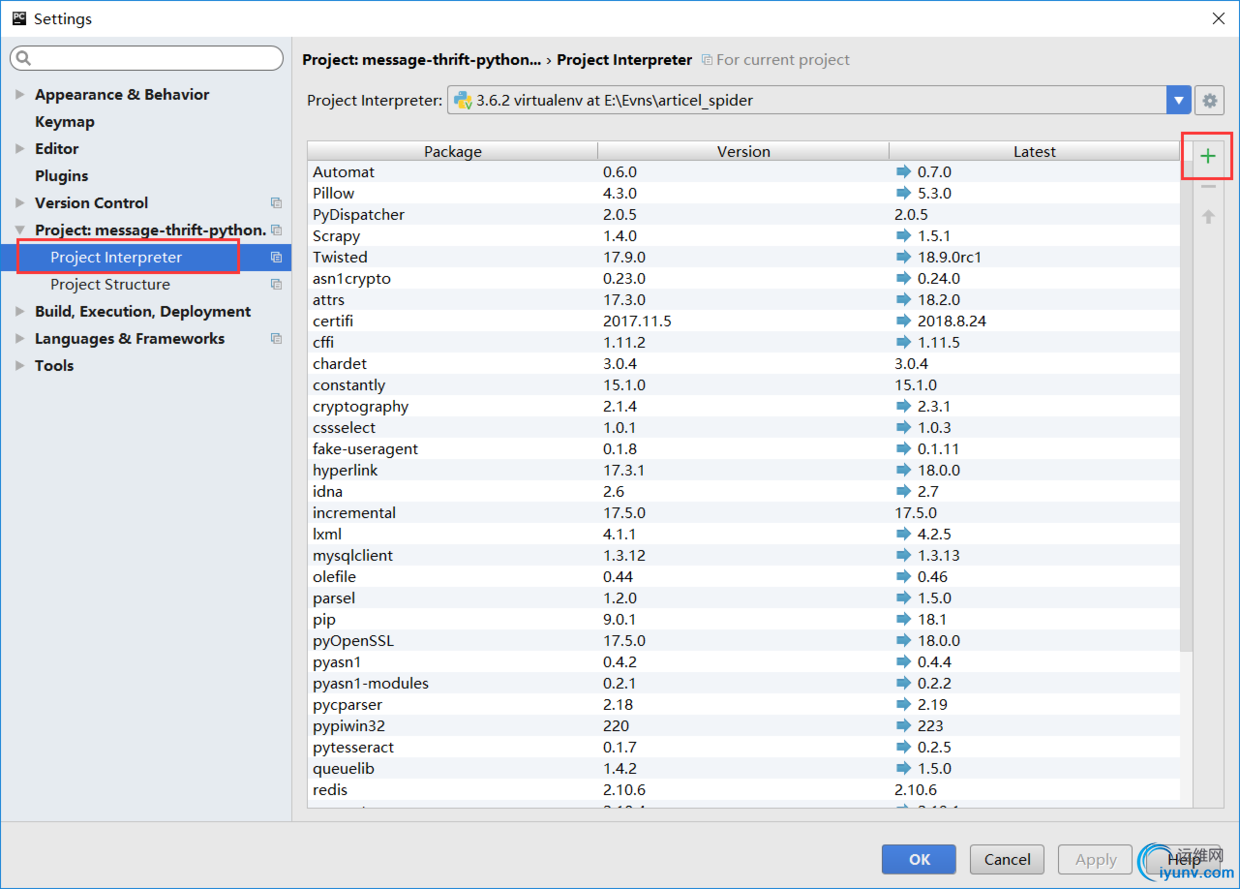Select the fake-useragent package row

[x=744, y=449]
